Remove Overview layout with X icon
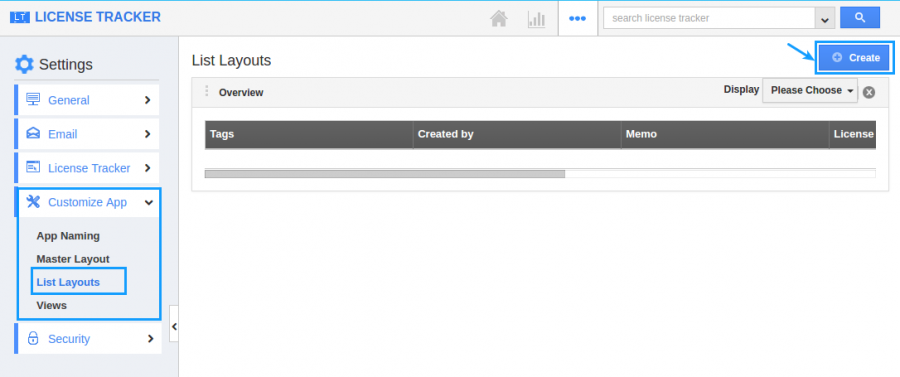 pos(869,92)
